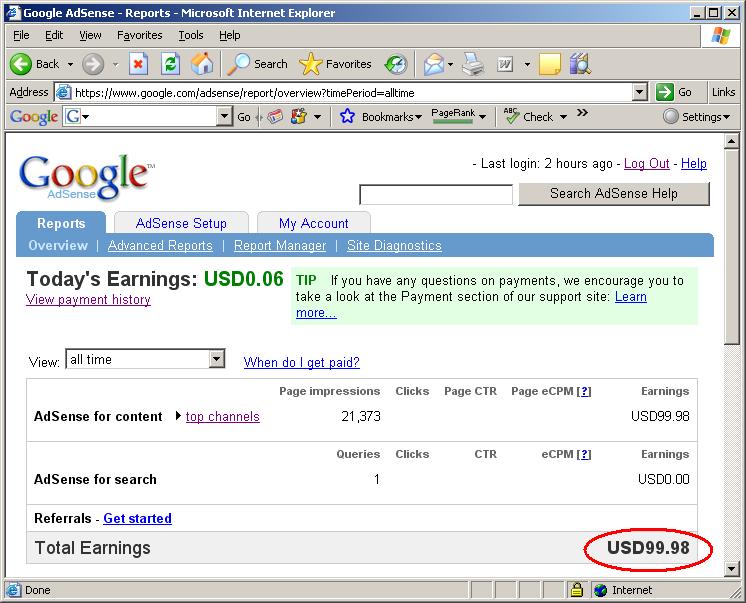Click the Forward arrow icon

click(93, 64)
